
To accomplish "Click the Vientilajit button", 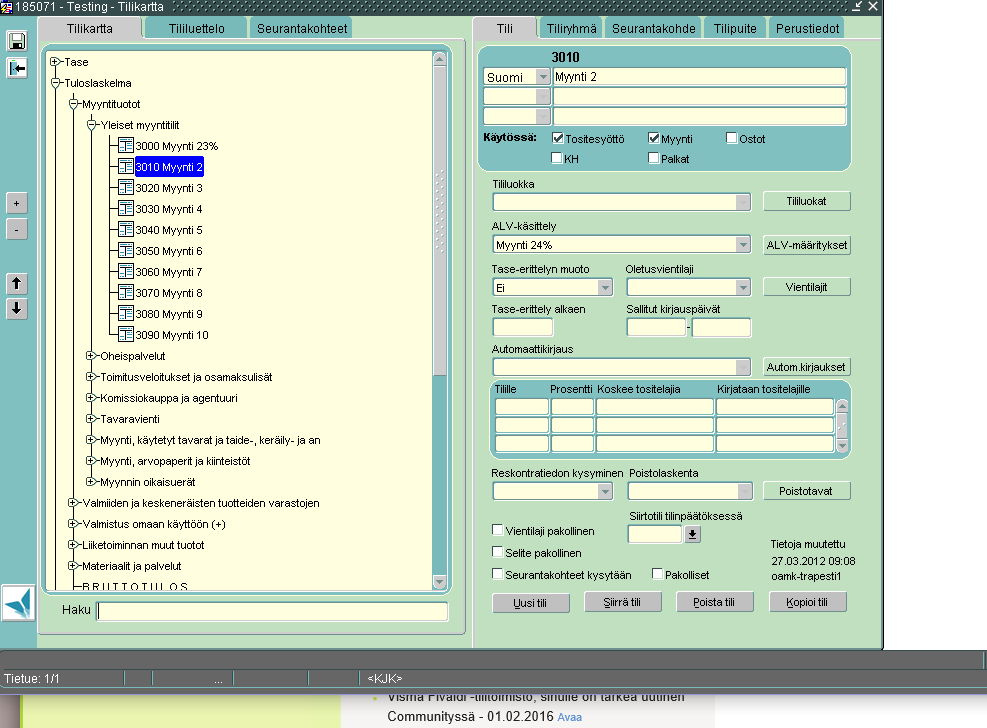I will click(x=806, y=287).
